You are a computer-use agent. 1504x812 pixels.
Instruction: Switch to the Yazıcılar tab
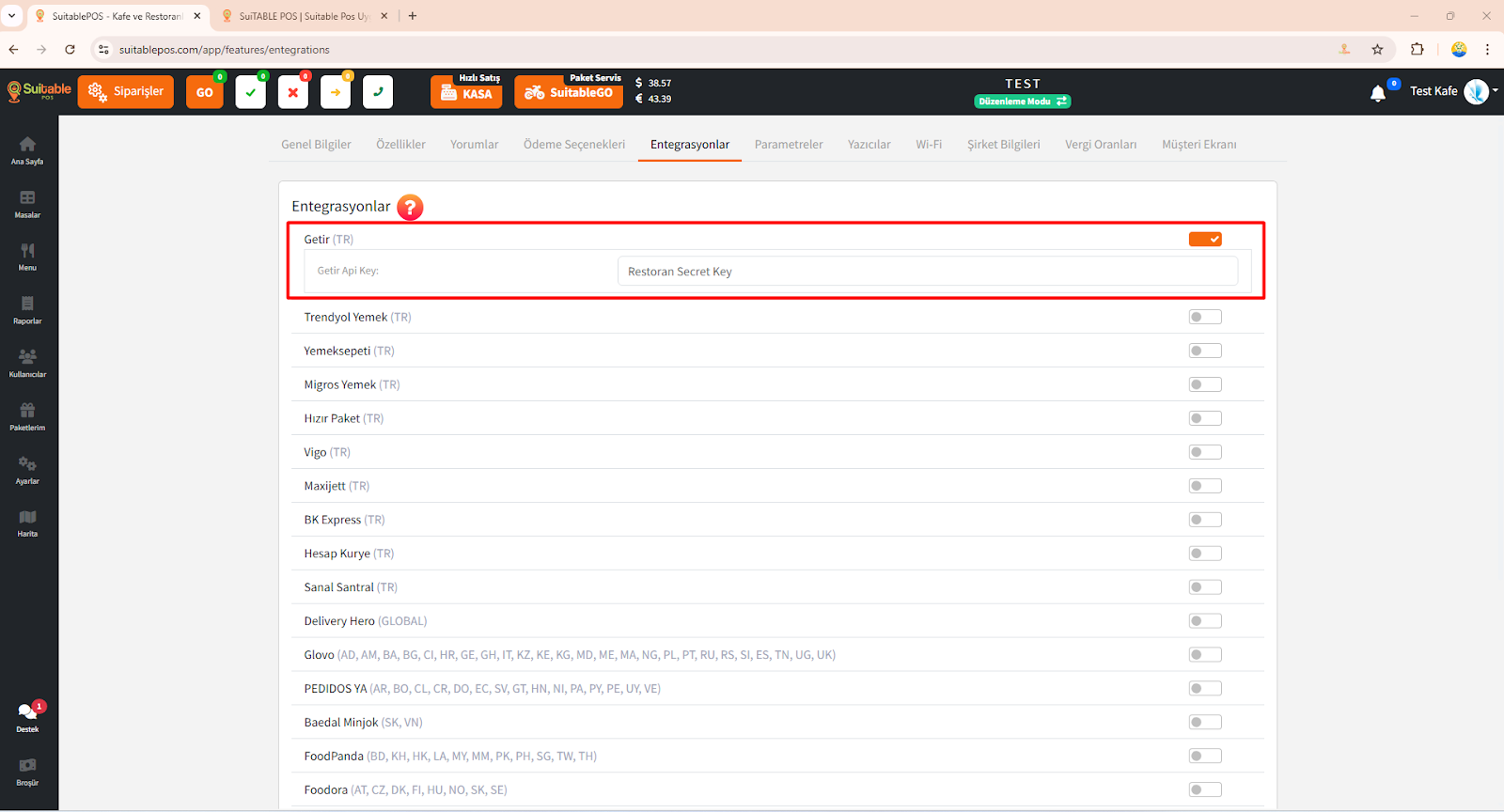[869, 145]
